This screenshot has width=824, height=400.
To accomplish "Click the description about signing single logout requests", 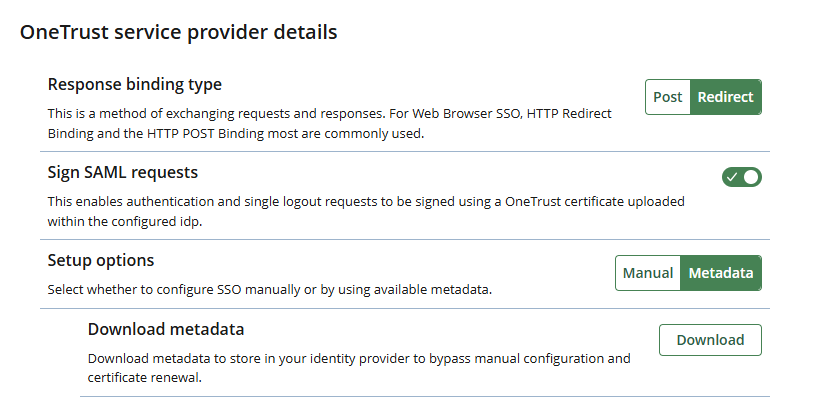I will (x=366, y=211).
